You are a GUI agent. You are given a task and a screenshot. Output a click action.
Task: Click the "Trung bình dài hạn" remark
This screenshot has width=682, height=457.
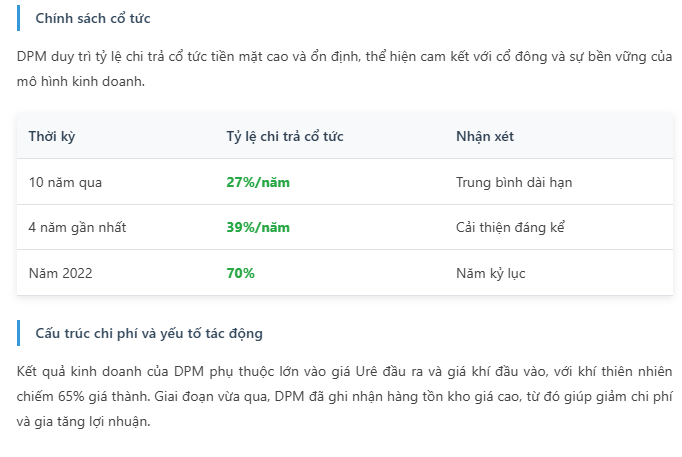click(x=514, y=182)
